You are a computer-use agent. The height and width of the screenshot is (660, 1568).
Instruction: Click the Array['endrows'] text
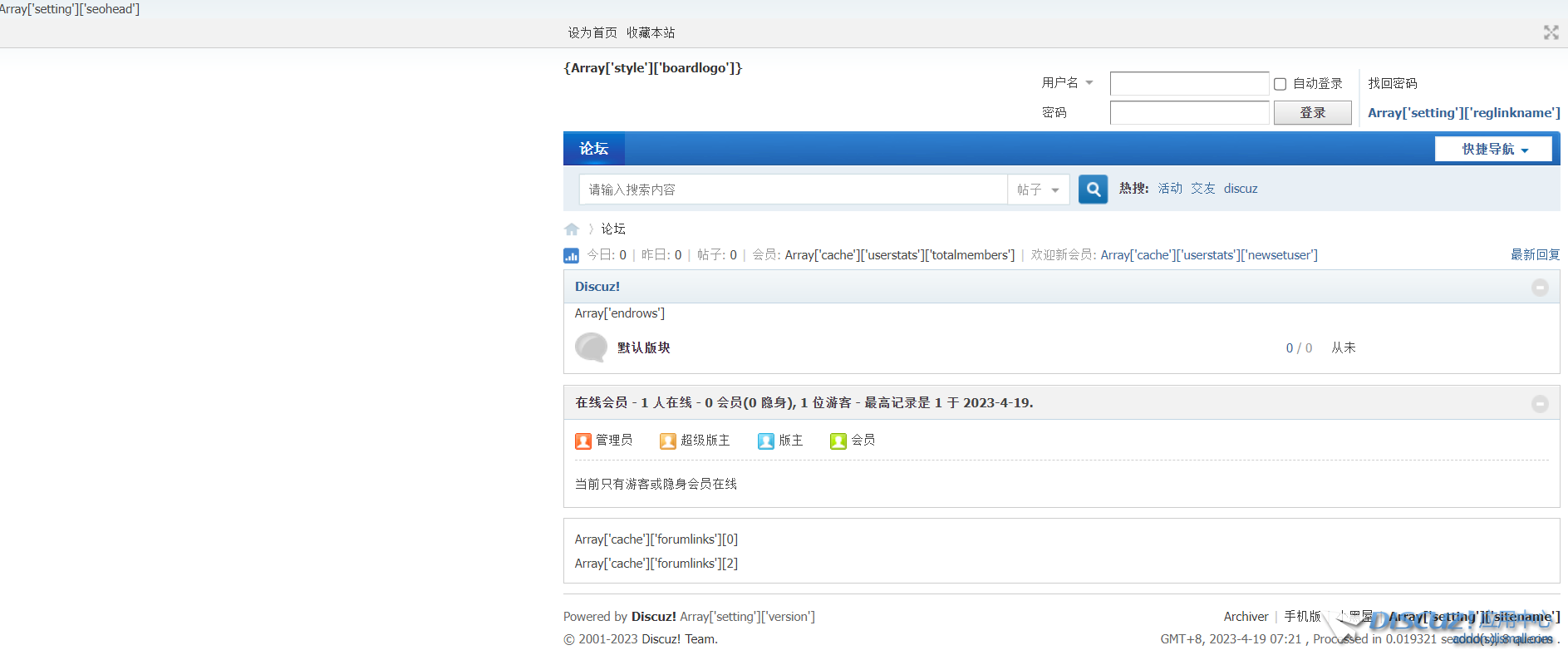point(620,313)
